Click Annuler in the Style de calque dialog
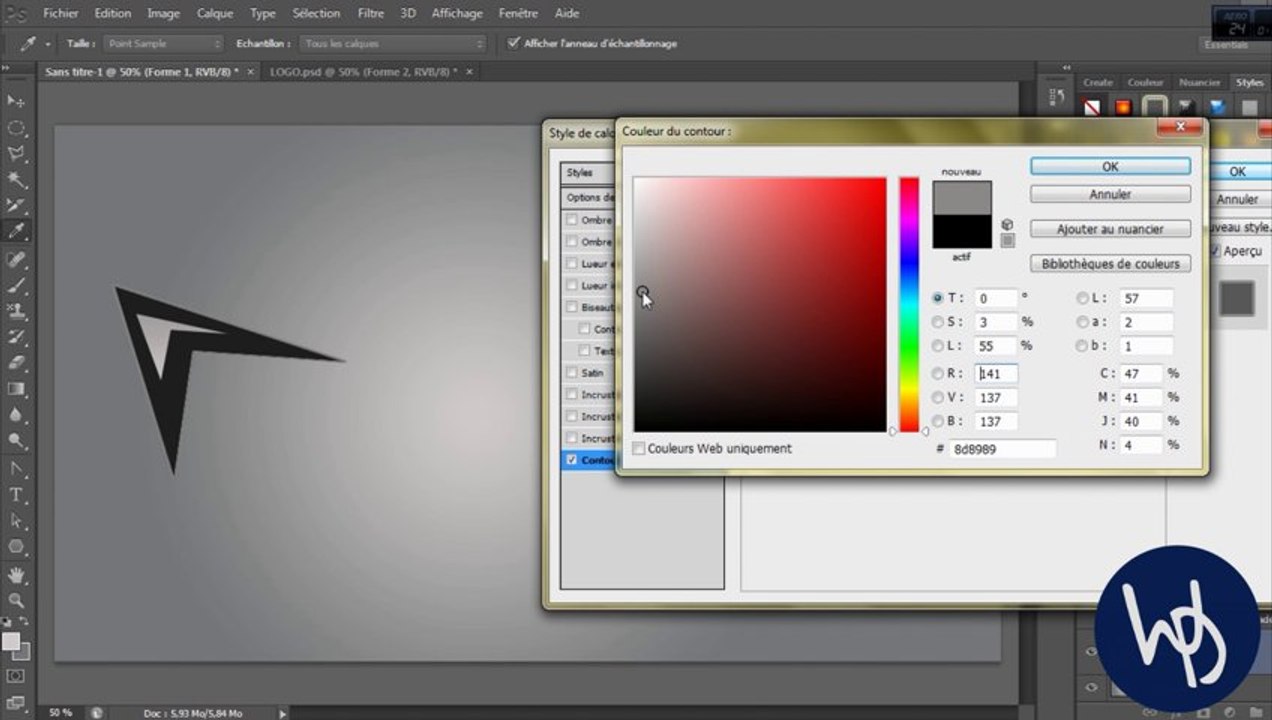This screenshot has height=720, width=1272. (x=1237, y=200)
